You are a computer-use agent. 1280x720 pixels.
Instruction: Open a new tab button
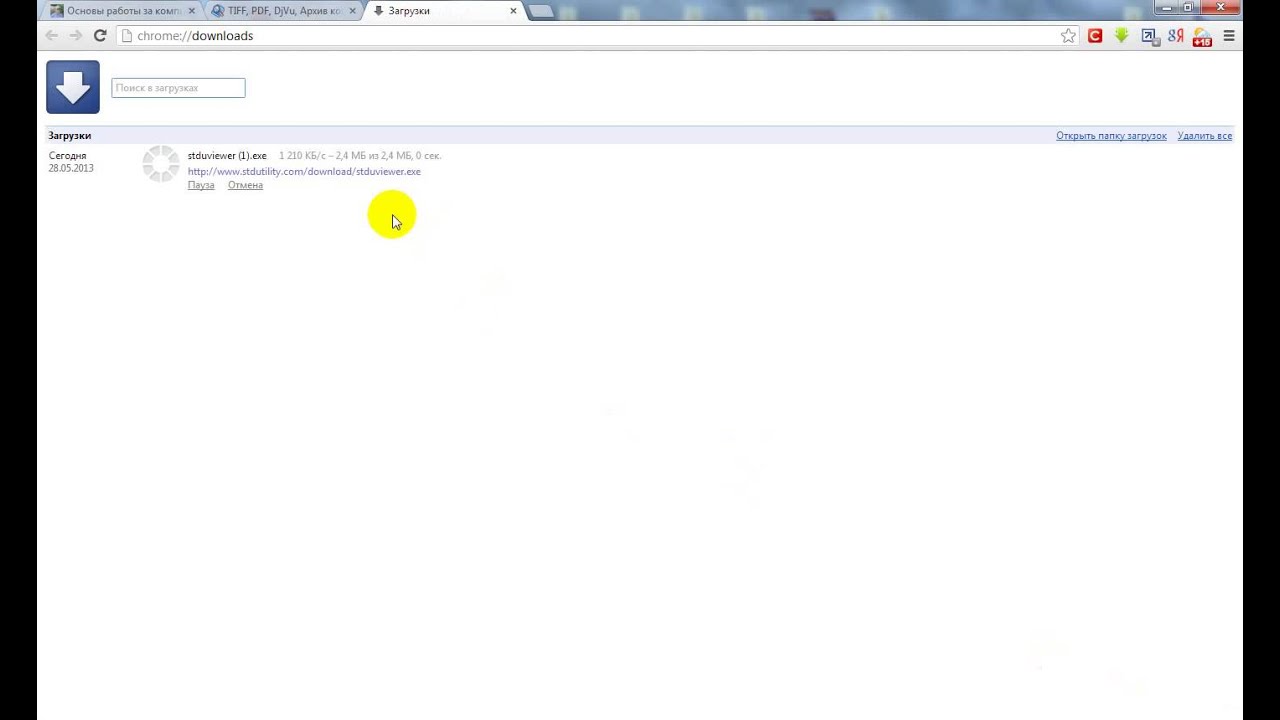[x=540, y=11]
